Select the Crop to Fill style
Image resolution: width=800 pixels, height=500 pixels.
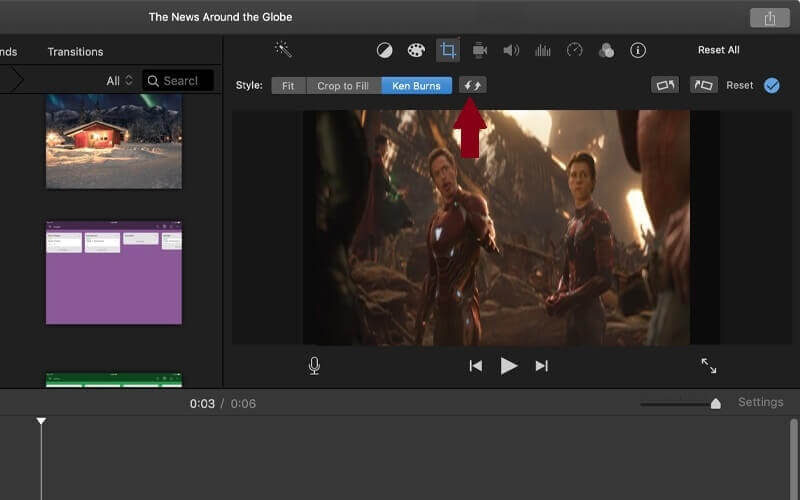[x=343, y=86]
